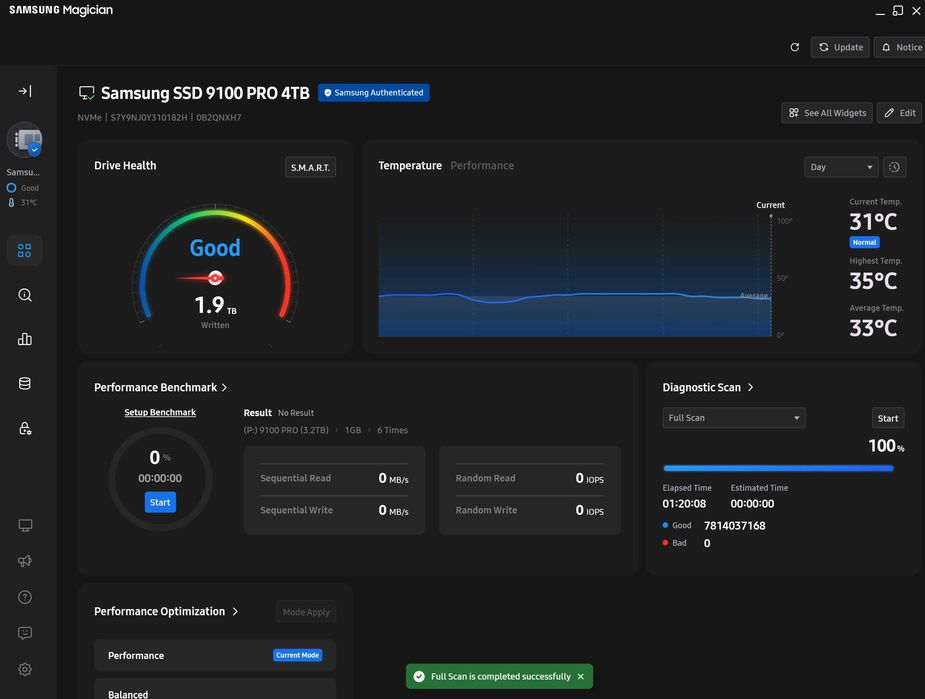Open the Data Management database icon in sidebar
This screenshot has height=699, width=925.
(25, 383)
